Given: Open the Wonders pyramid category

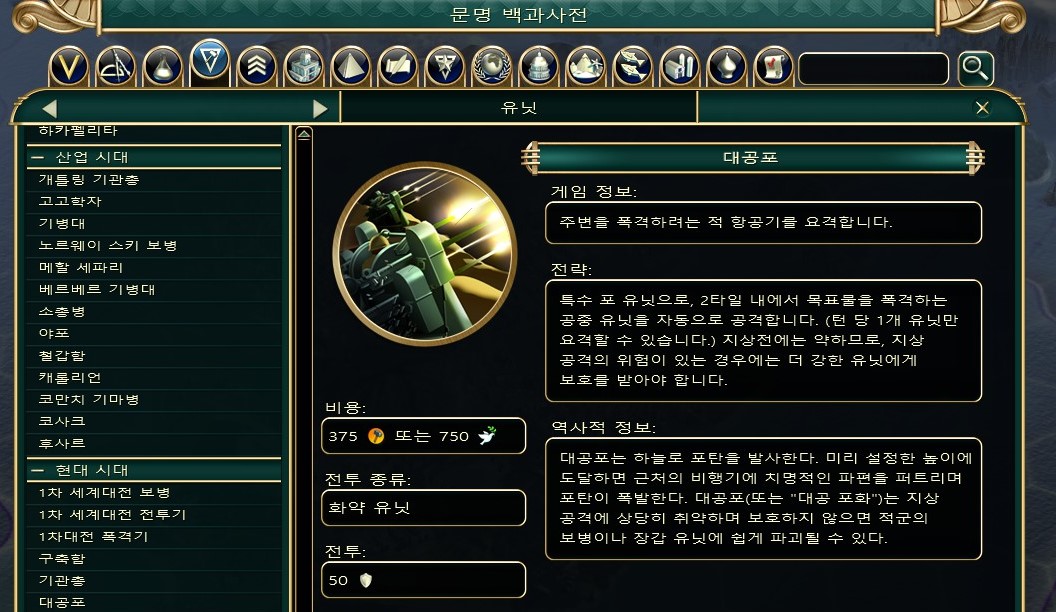Looking at the screenshot, I should coord(351,67).
